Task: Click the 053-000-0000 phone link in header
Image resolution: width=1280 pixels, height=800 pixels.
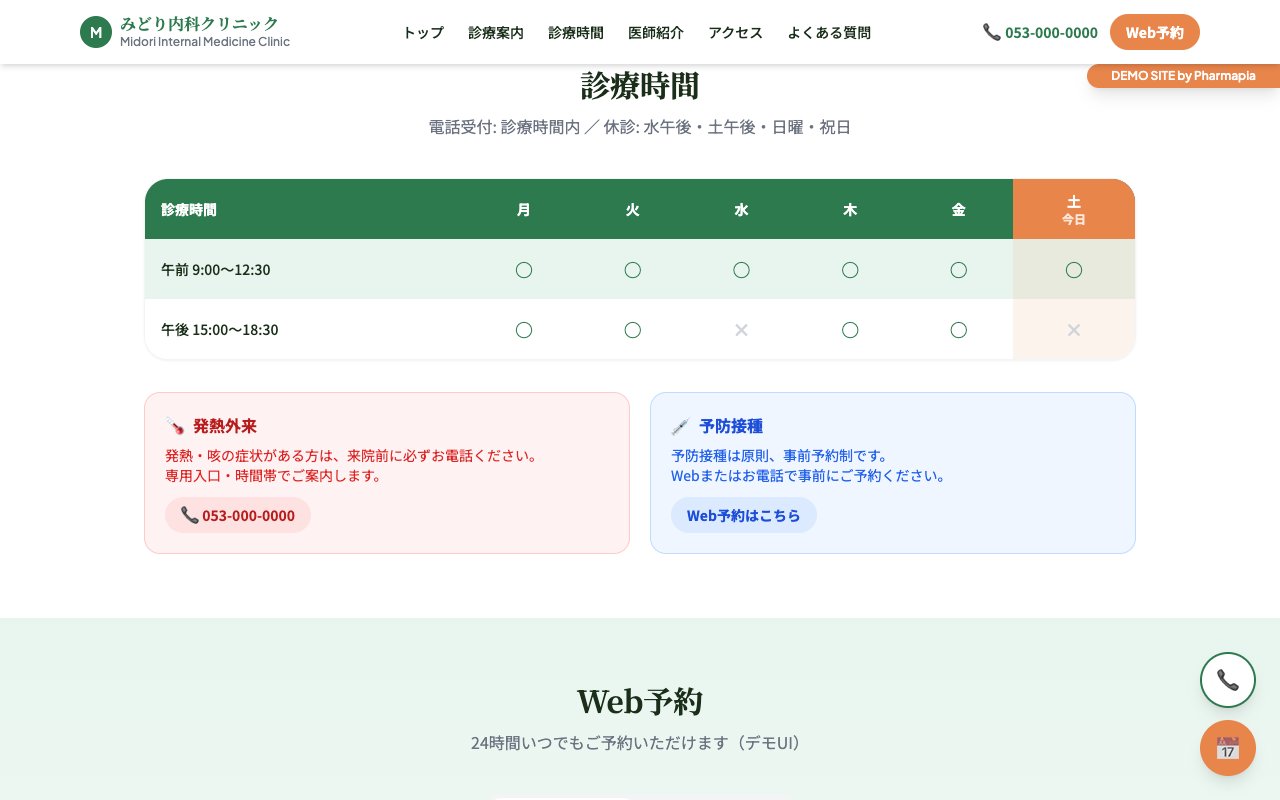Action: [1051, 32]
